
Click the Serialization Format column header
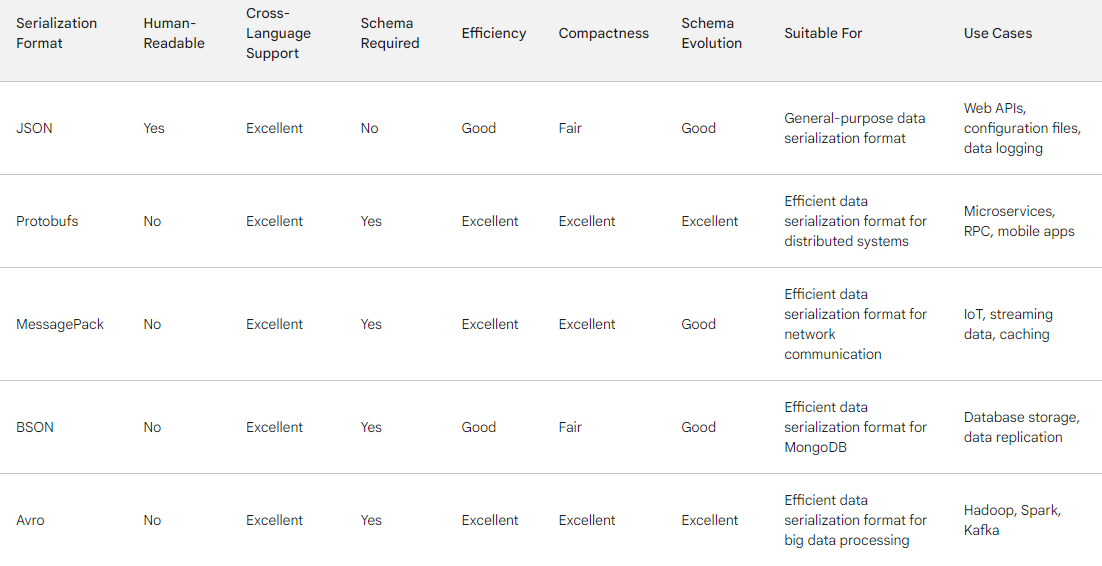coord(56,33)
